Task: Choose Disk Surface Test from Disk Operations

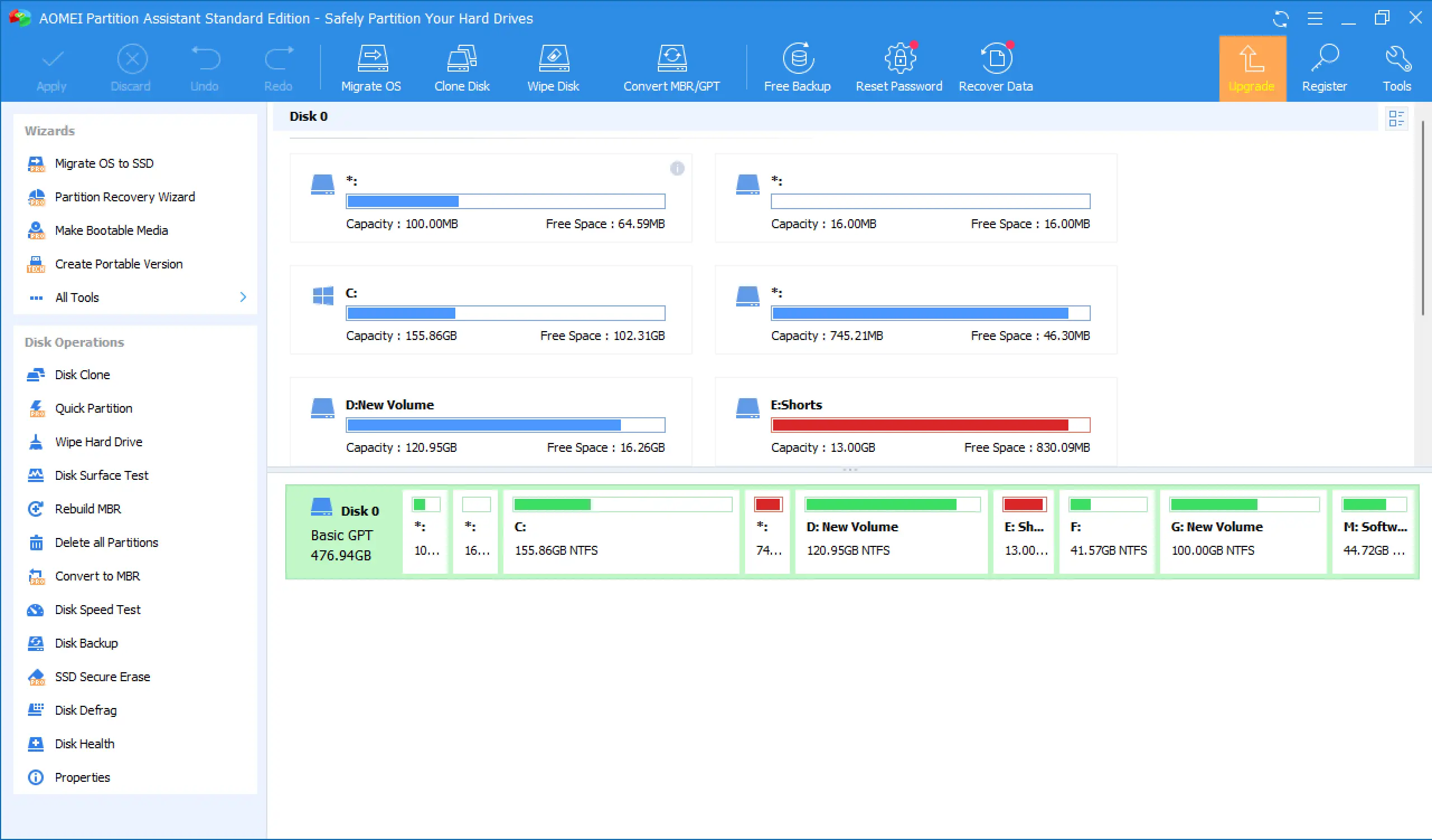Action: (101, 475)
